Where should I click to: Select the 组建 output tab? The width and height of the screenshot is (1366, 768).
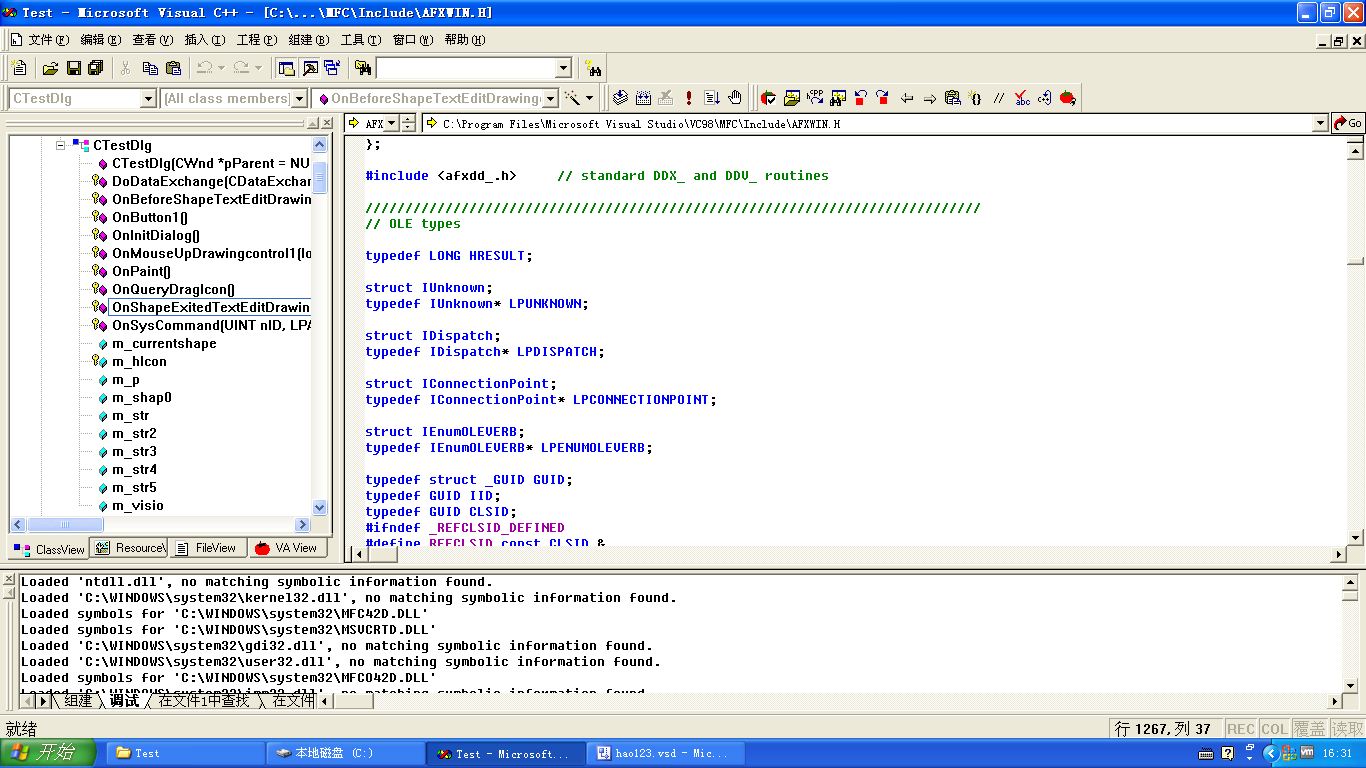(x=77, y=701)
